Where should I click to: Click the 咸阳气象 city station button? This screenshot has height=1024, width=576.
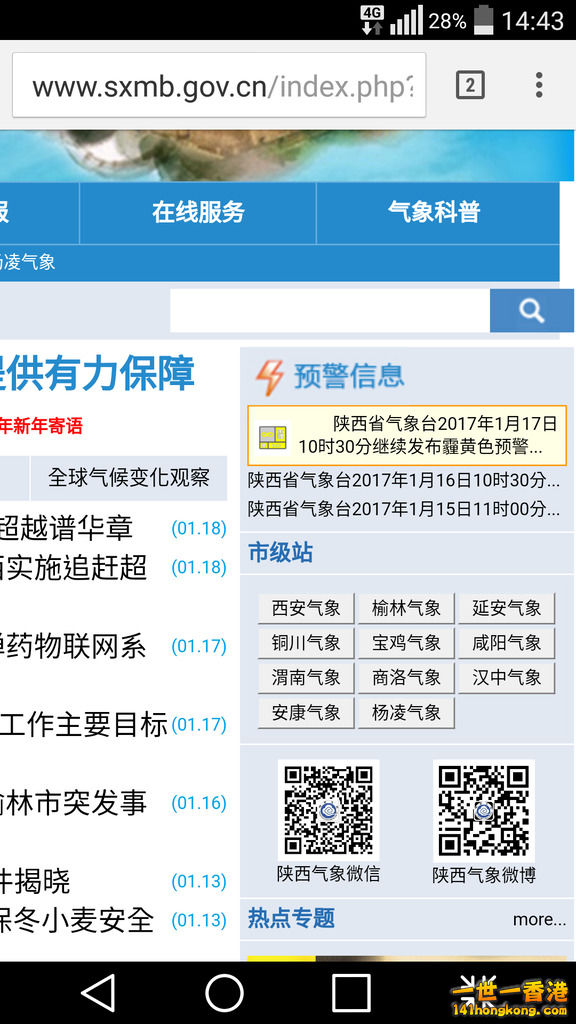pos(507,643)
